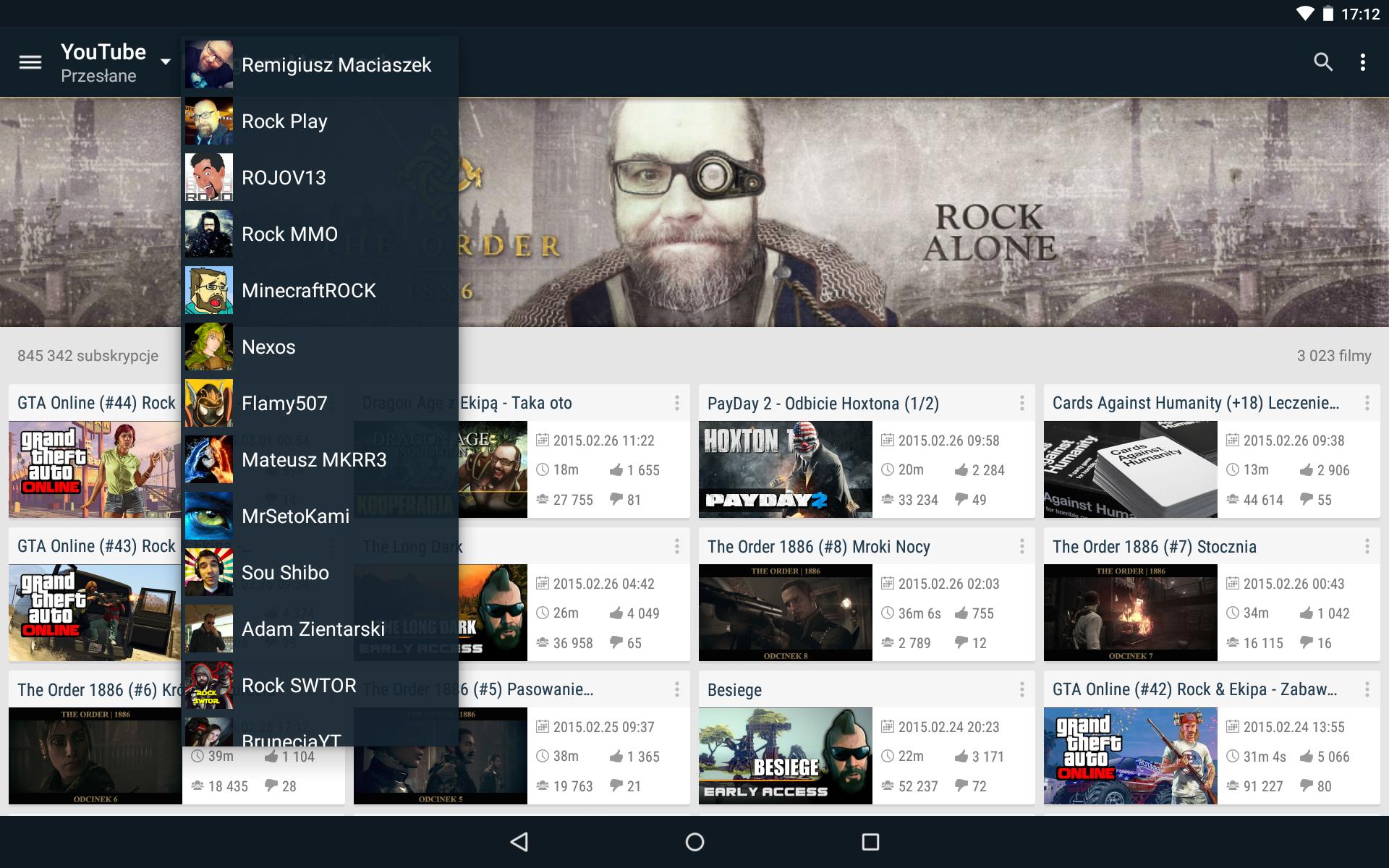1389x868 pixels.
Task: Collapse the YouTube channel dropdown arrow
Action: 166,62
